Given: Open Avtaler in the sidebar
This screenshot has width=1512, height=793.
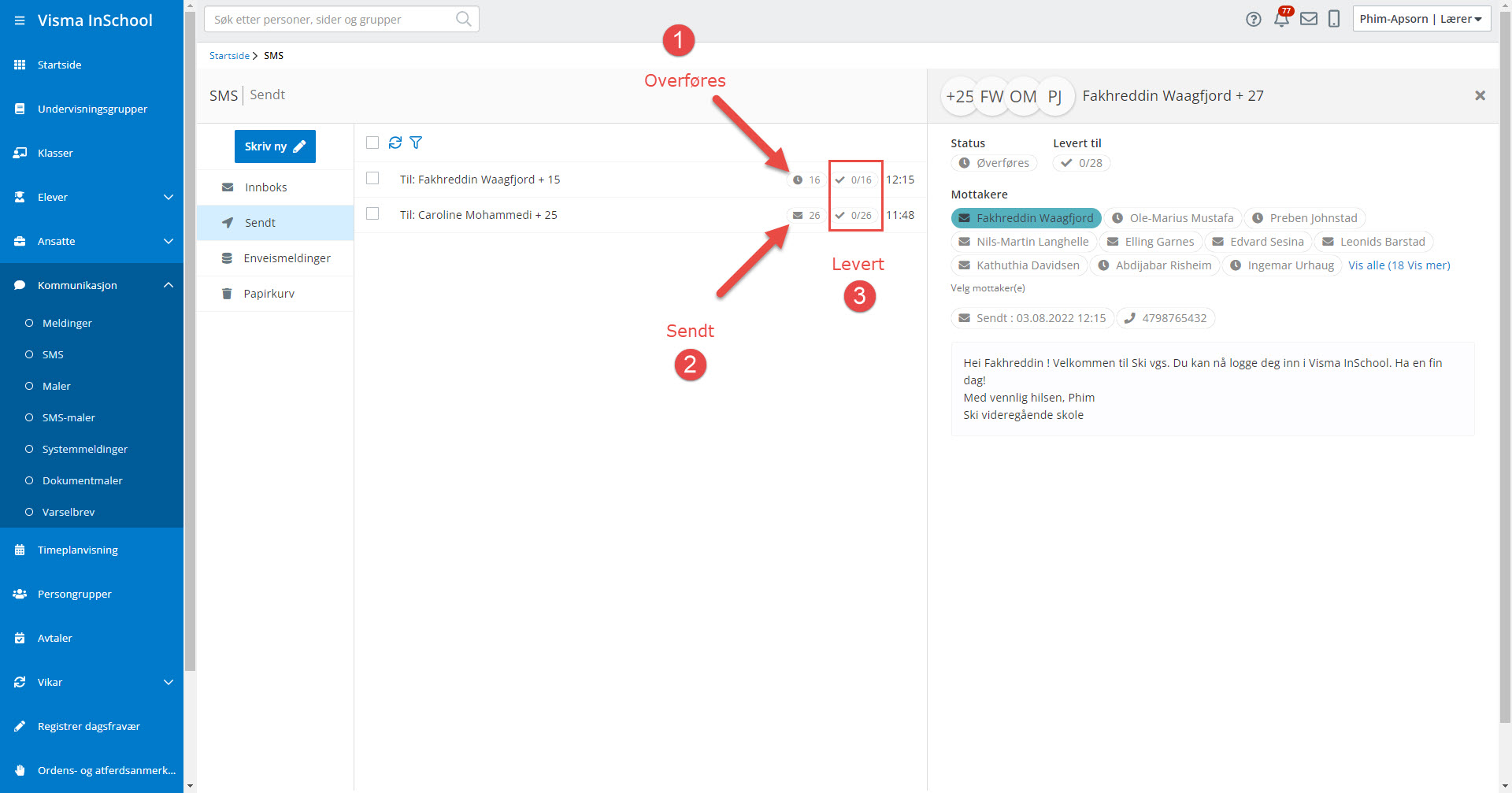Looking at the screenshot, I should coord(91,638).
